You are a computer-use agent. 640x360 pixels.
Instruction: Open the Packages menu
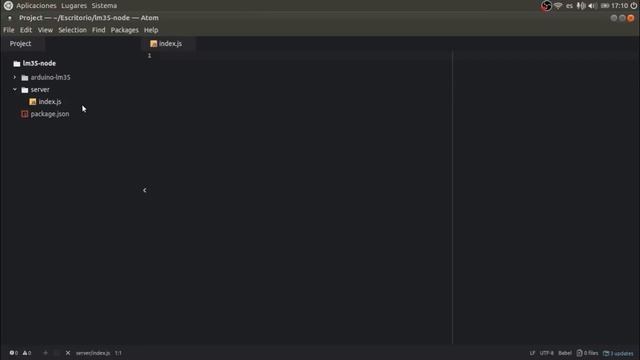124,30
